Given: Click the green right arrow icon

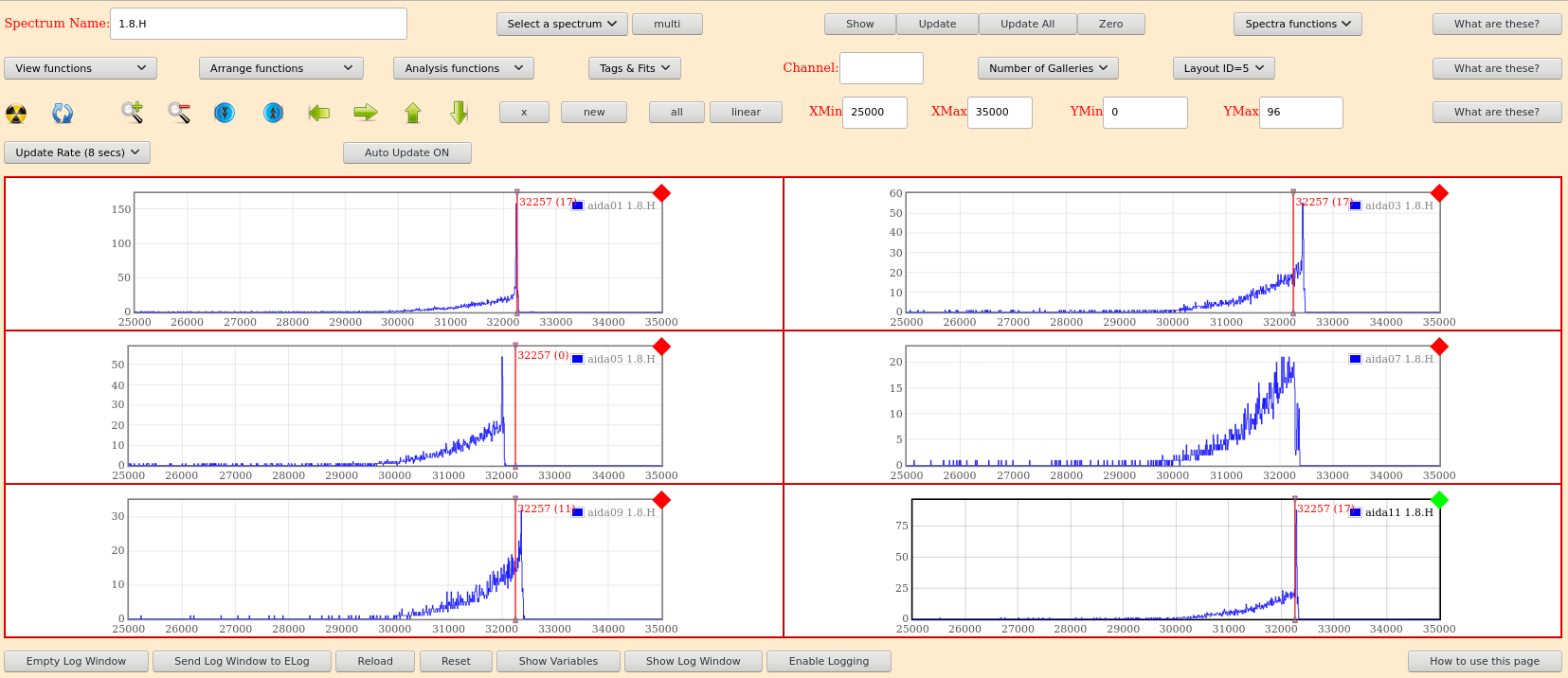Looking at the screenshot, I should coord(366,113).
